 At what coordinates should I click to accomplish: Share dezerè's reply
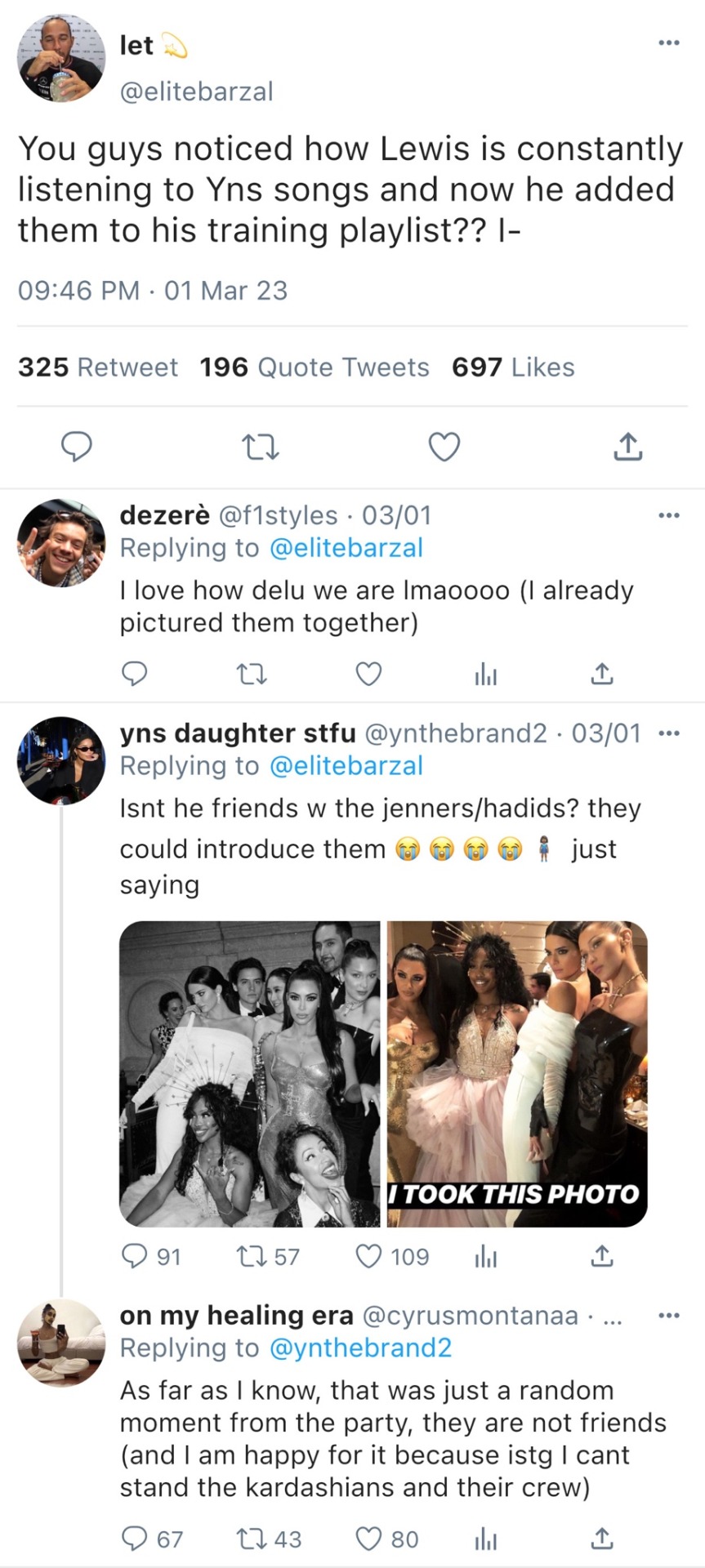click(601, 674)
